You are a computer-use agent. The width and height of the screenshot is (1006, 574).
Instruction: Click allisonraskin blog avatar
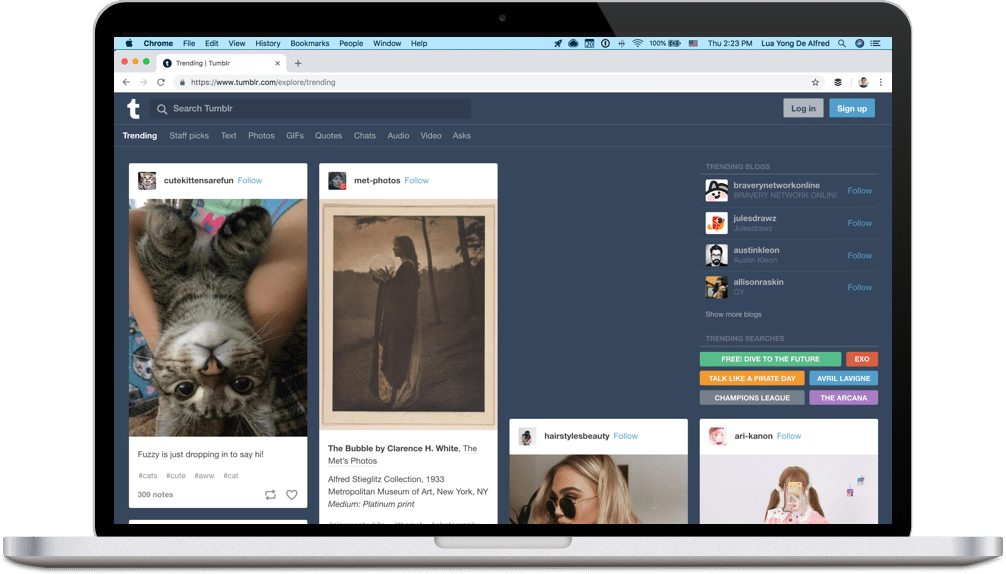click(716, 287)
